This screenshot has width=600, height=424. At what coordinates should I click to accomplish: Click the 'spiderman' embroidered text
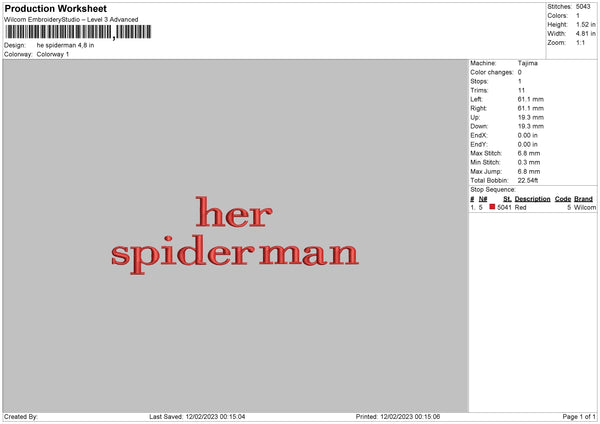coord(235,254)
